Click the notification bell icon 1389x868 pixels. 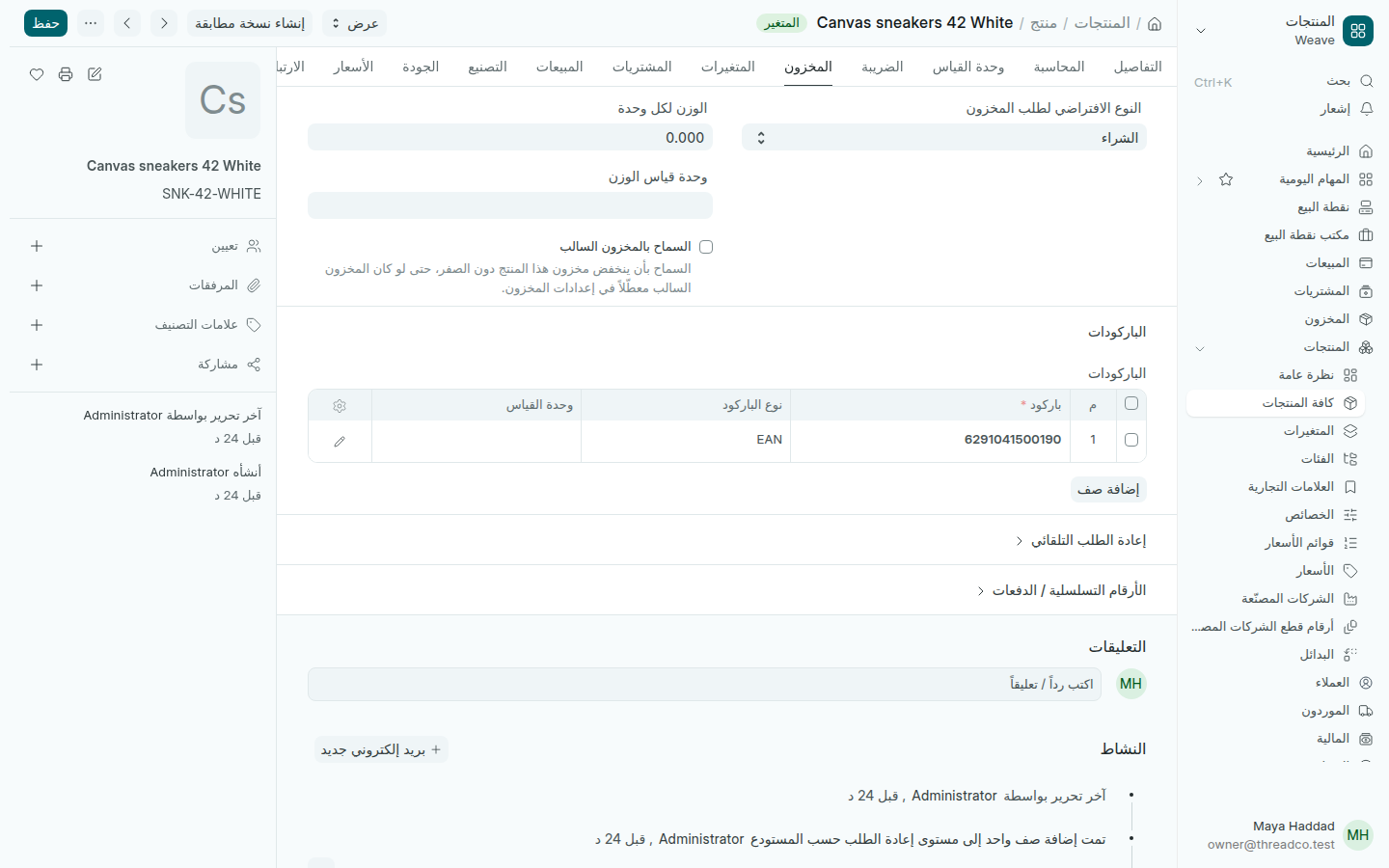pos(1366,109)
